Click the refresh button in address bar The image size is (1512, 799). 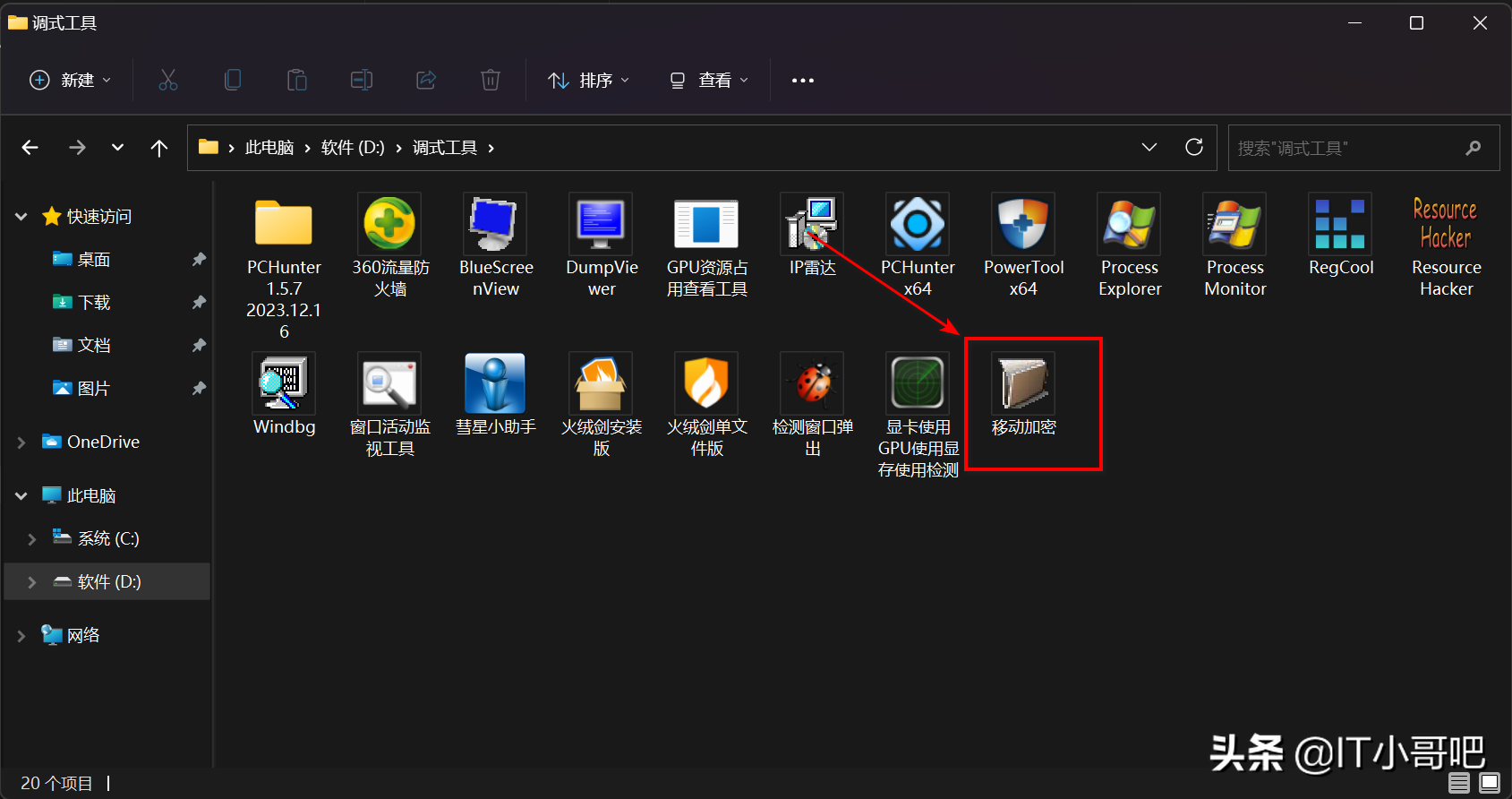1193,148
